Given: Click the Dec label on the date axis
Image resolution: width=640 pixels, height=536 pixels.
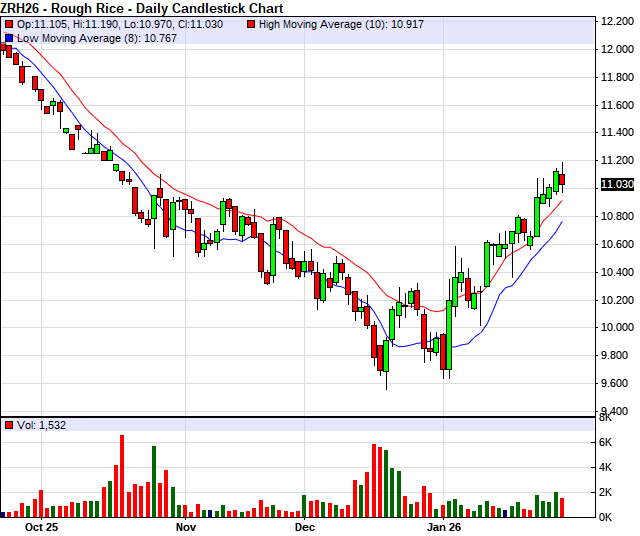Looking at the screenshot, I should point(305,525).
